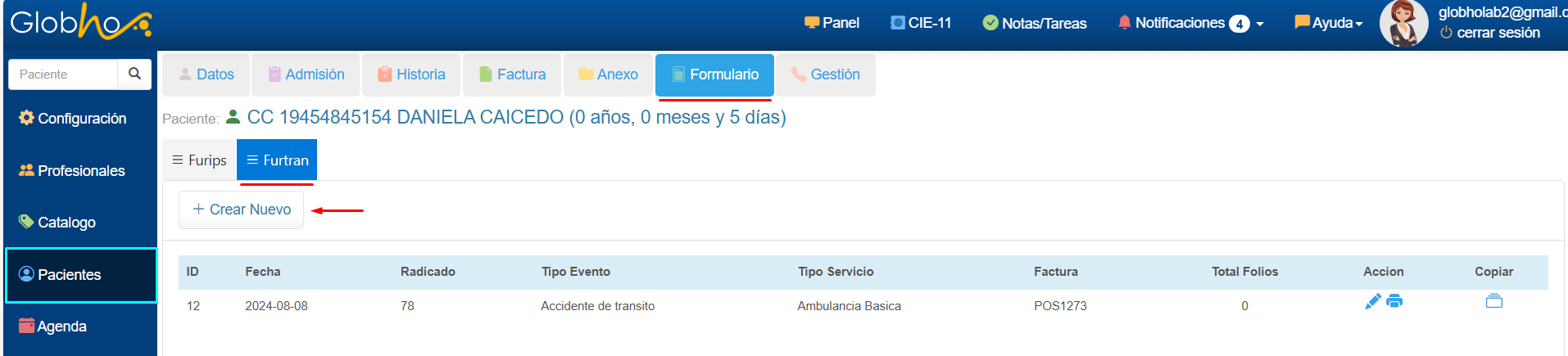Expand the Notificaciones dropdown
Viewport: 1568px width, 356px height.
1190,23
